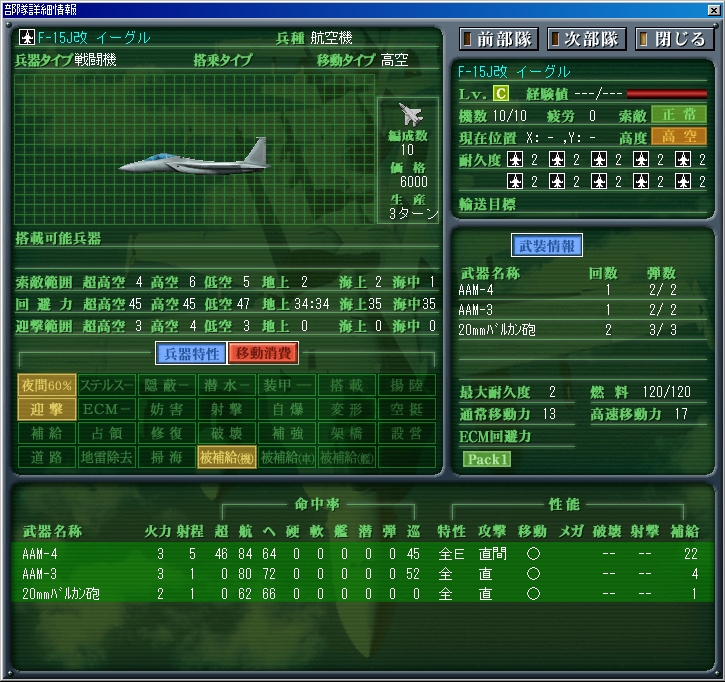The width and height of the screenshot is (725, 682).
Task: Click the movable circle mark in the 20mmバルカン砲 row
Action: coord(533,594)
